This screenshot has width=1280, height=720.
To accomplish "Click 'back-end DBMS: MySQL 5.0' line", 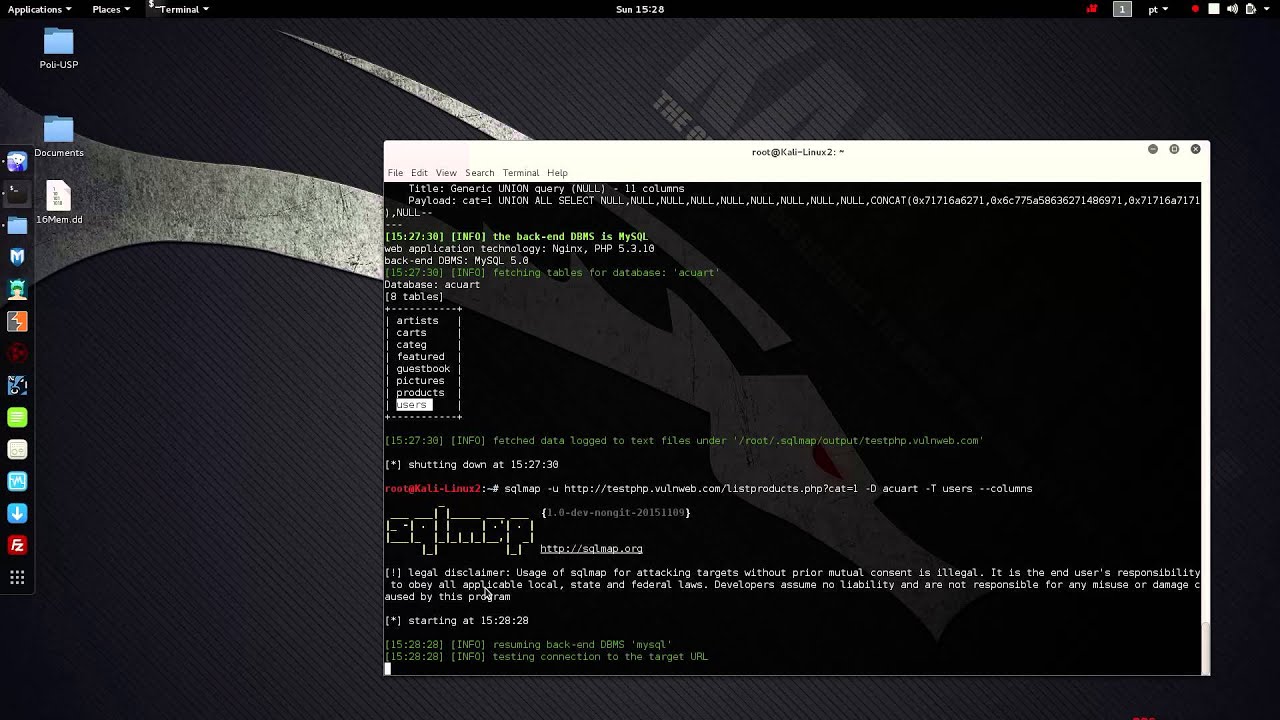I will [456, 261].
